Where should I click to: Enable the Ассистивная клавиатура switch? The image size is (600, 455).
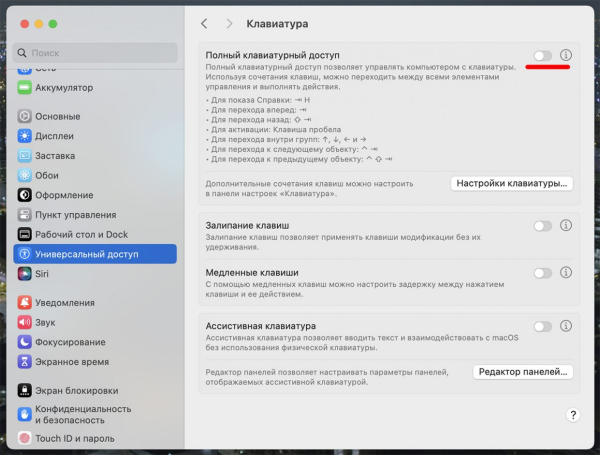pos(543,326)
